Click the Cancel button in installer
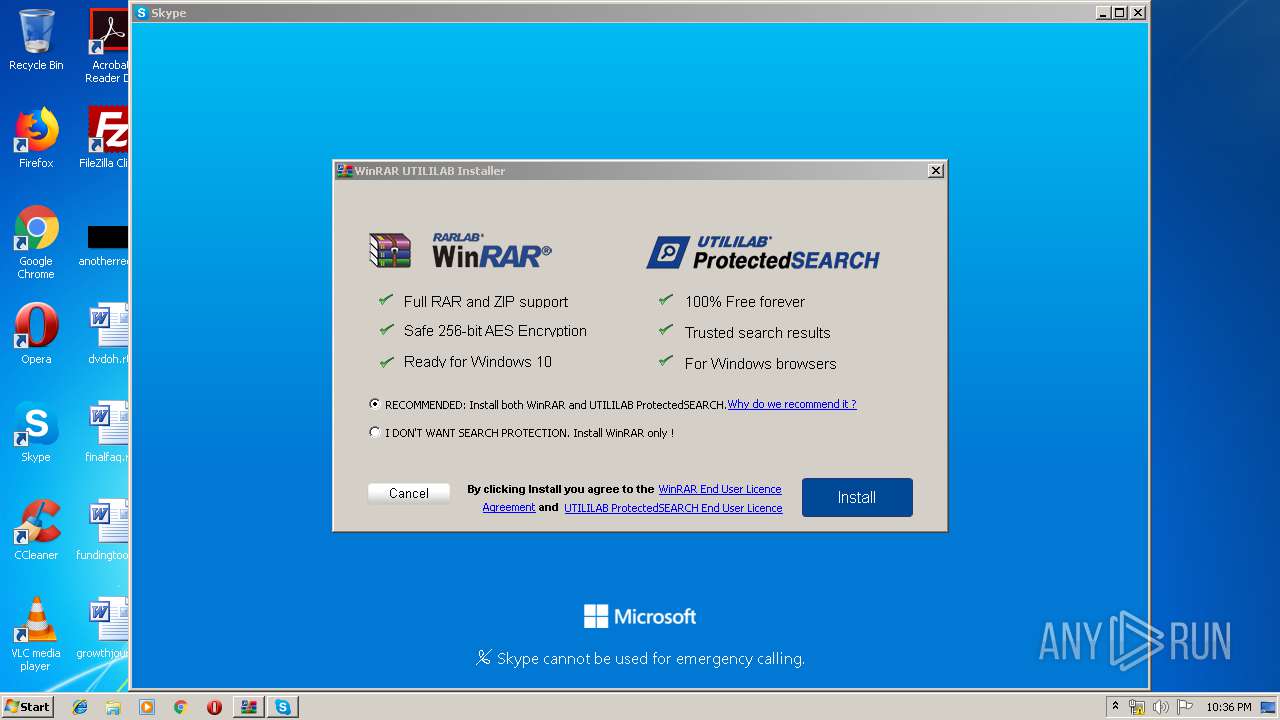The width and height of the screenshot is (1280, 720). 409,493
